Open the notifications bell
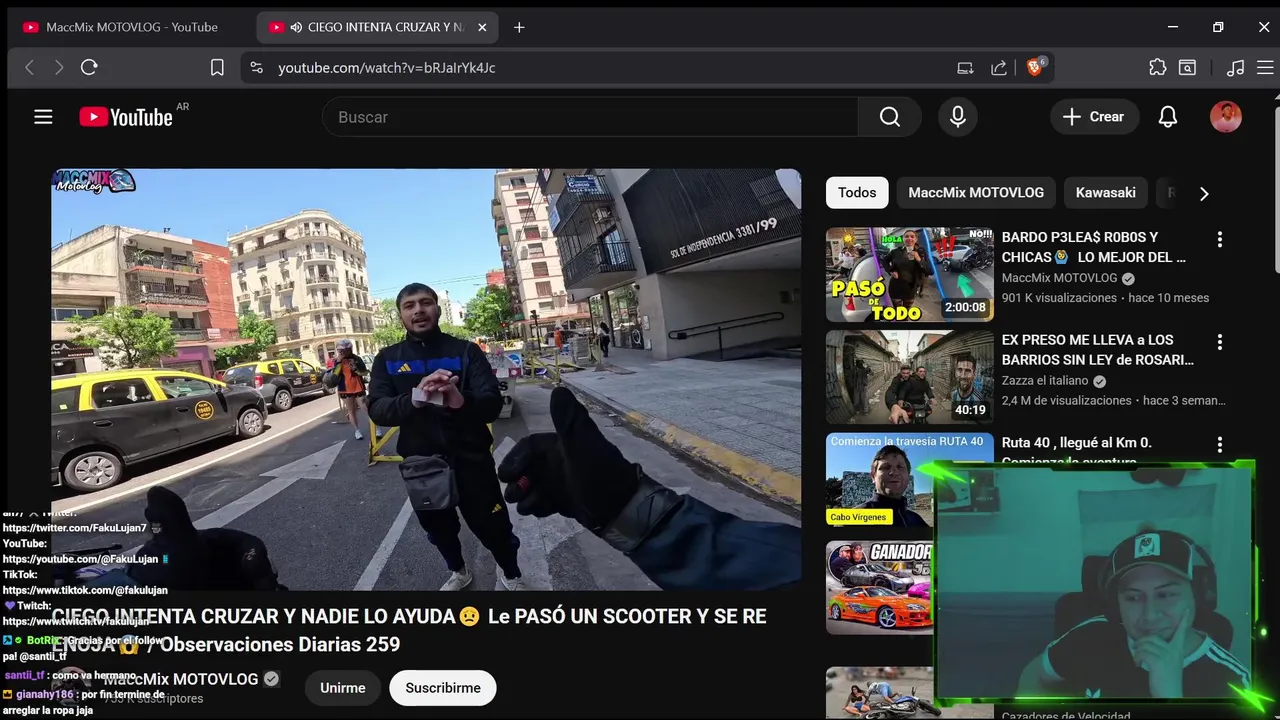 (1168, 117)
